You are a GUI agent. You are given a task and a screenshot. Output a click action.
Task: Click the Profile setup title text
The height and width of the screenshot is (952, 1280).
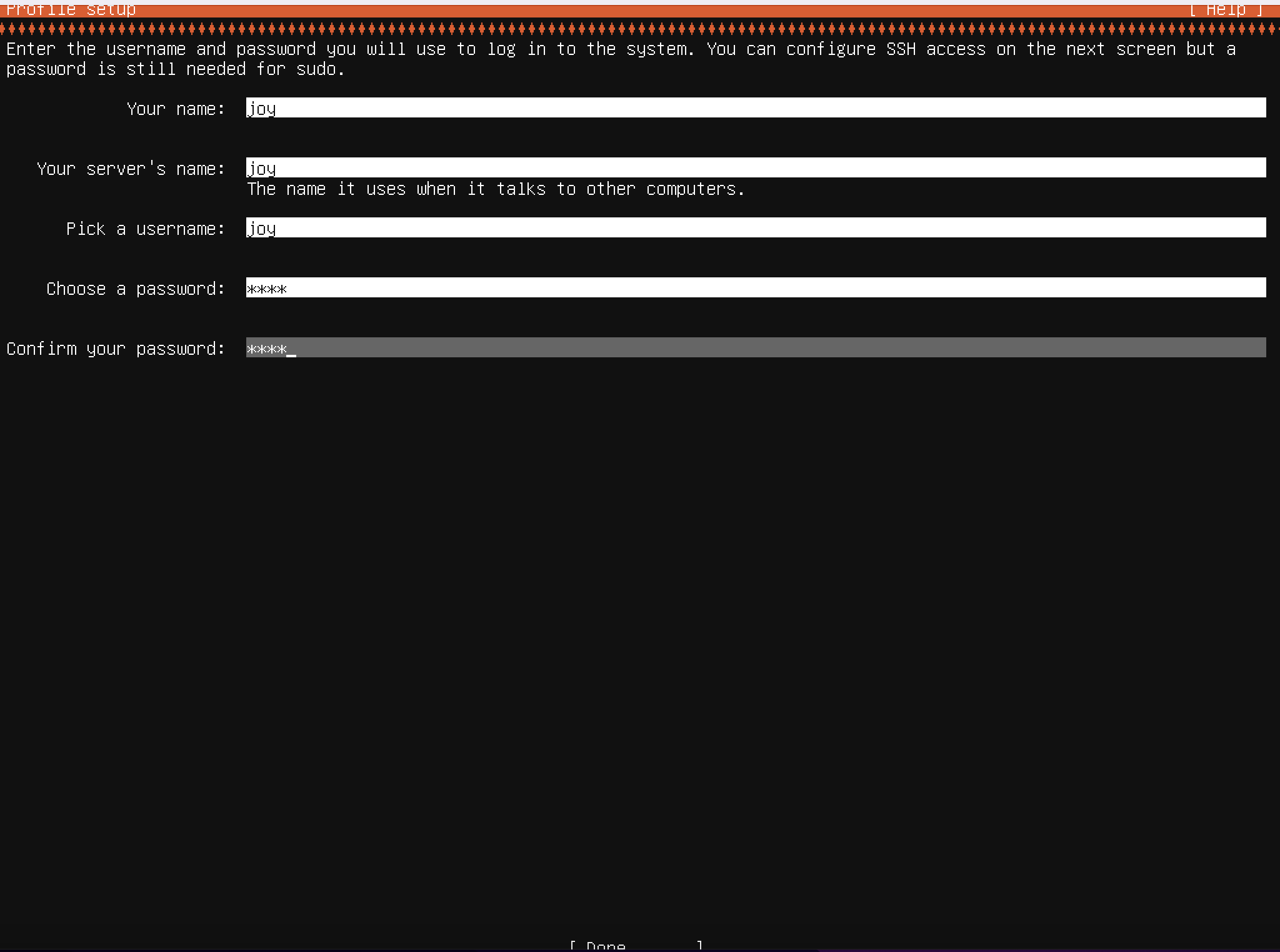click(x=71, y=10)
